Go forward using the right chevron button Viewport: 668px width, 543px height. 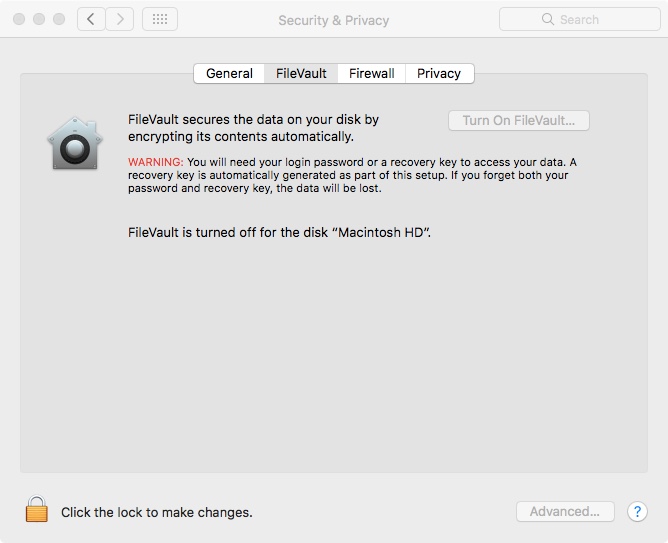point(120,19)
